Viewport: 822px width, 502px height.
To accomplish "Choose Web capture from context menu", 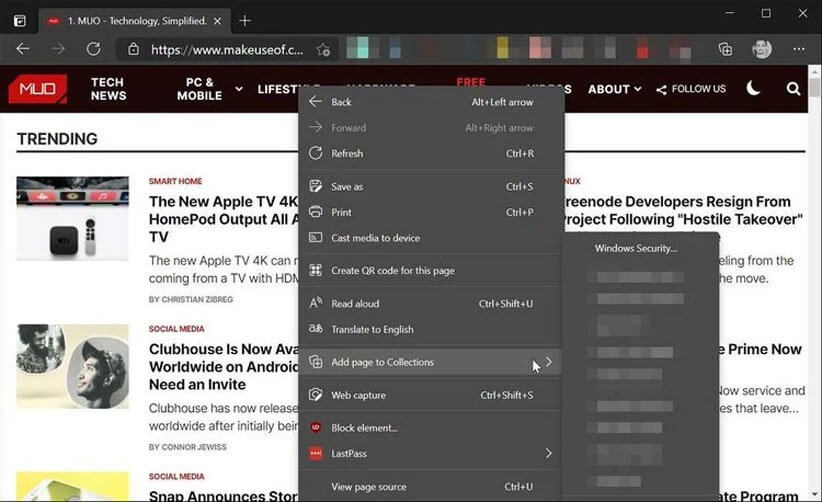I will click(x=358, y=395).
